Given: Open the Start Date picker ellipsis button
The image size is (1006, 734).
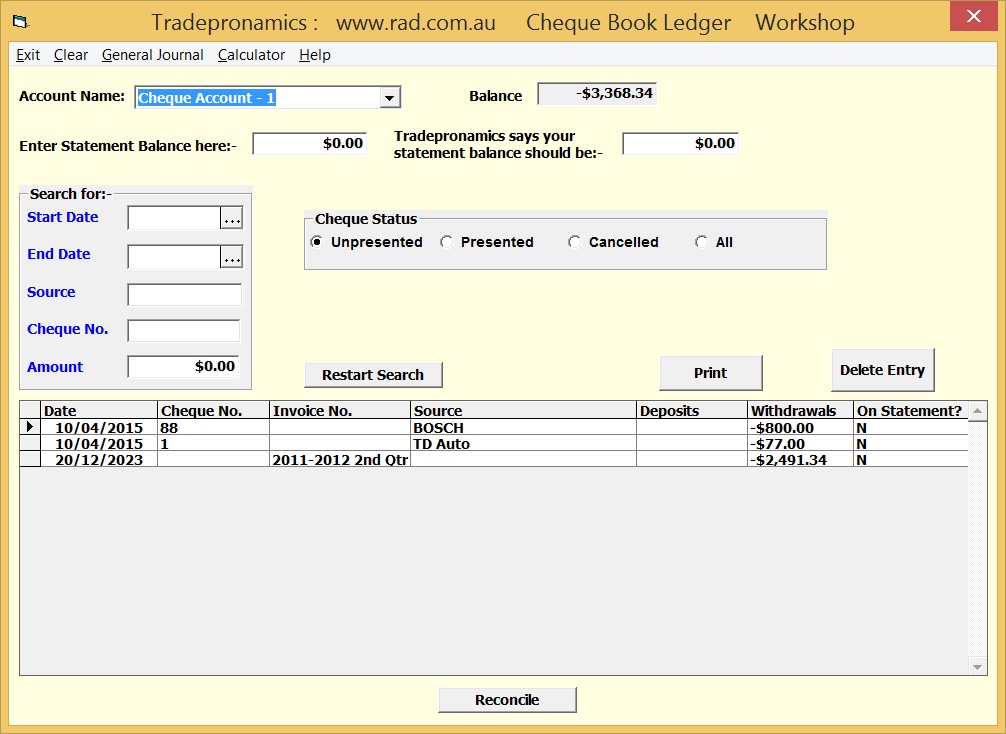Looking at the screenshot, I should [232, 218].
